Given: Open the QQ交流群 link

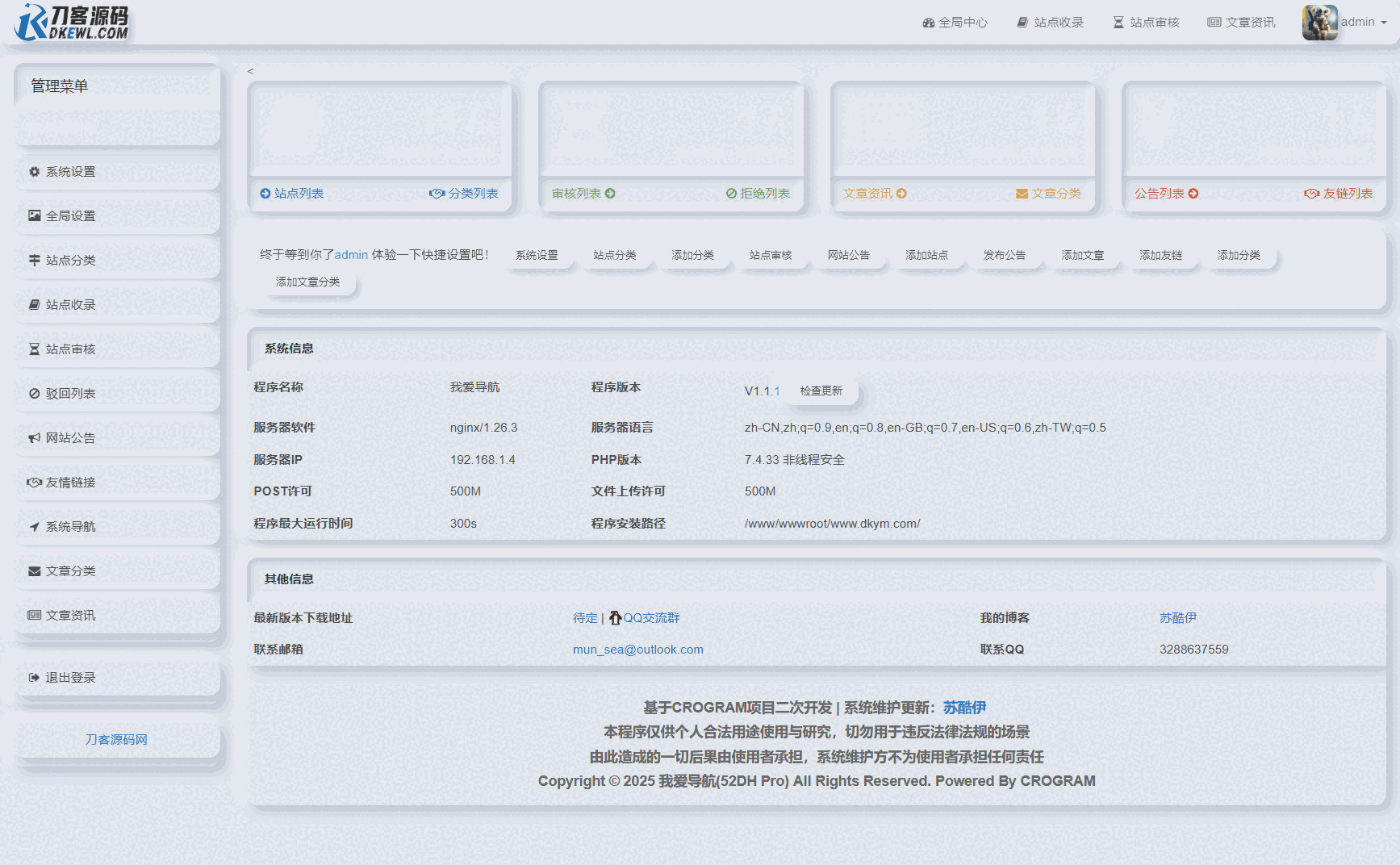Looking at the screenshot, I should 650,618.
